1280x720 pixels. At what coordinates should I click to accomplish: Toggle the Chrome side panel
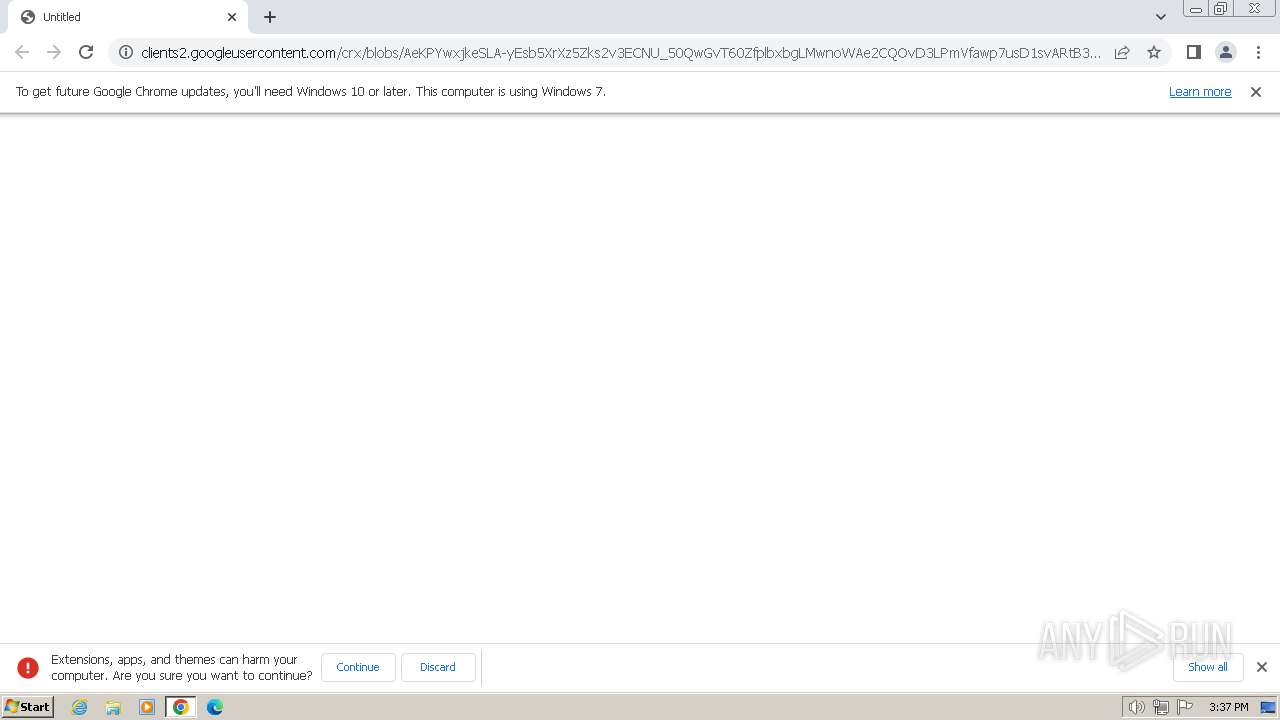click(1193, 52)
